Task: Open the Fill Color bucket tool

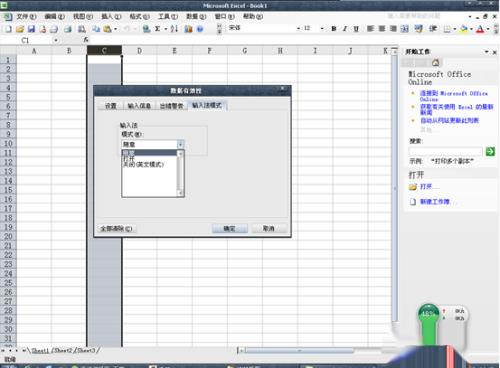Action: pos(464,29)
